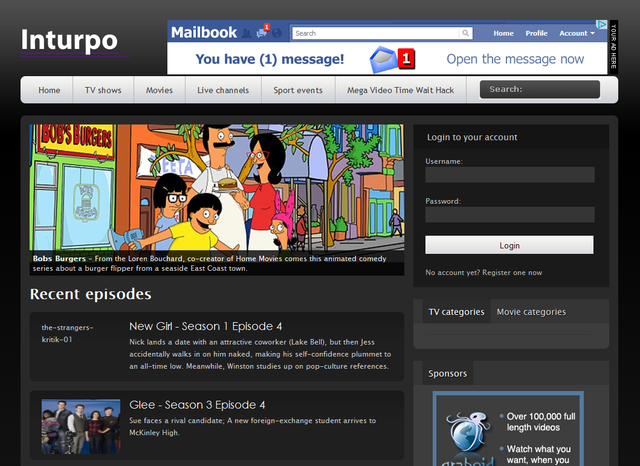Click the sponsor ad globe logo
The height and width of the screenshot is (466, 640).
467,432
